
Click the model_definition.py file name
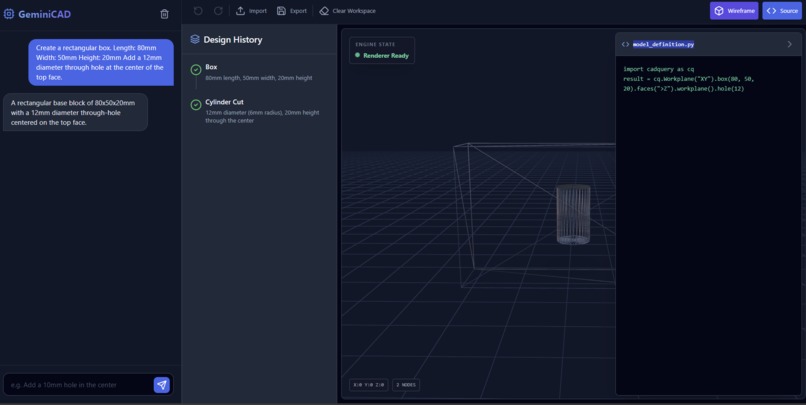(663, 44)
